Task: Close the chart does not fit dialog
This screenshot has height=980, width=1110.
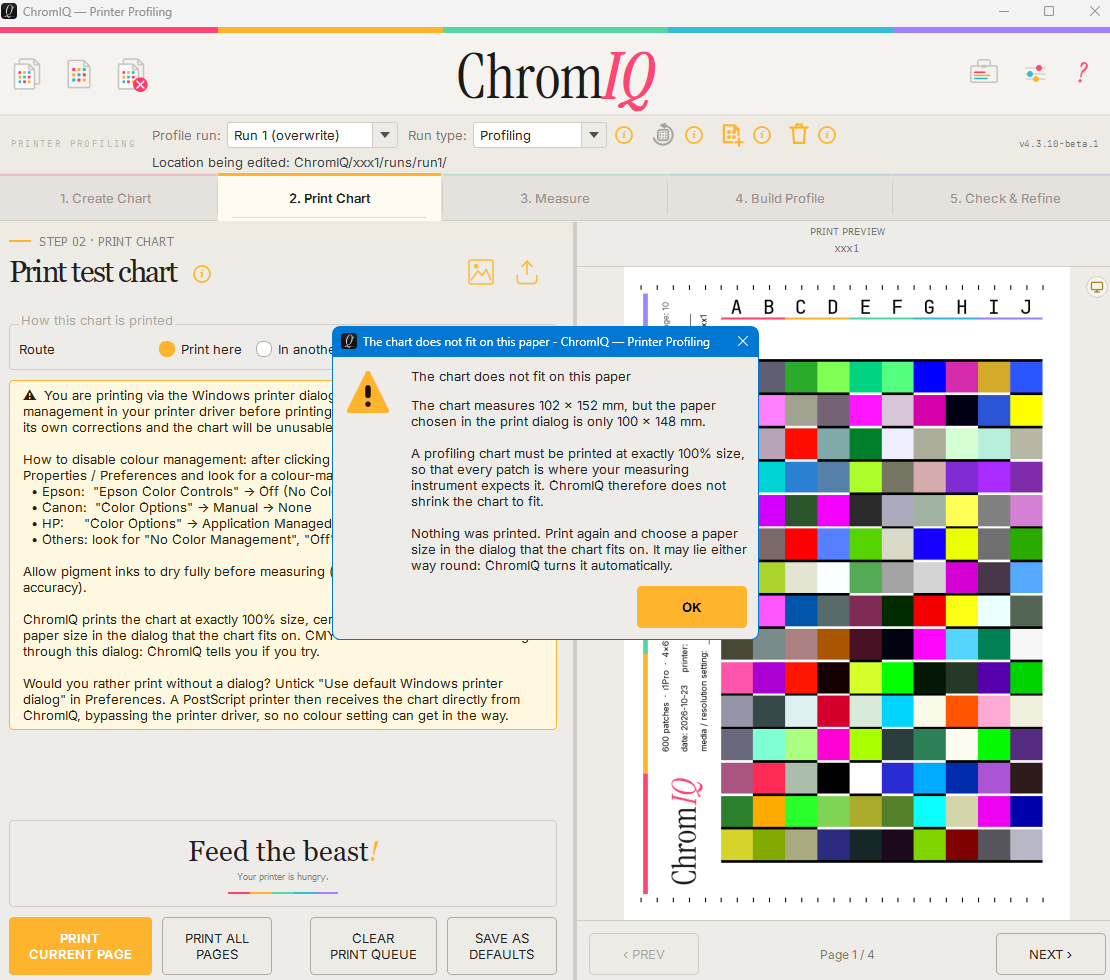Action: point(743,341)
